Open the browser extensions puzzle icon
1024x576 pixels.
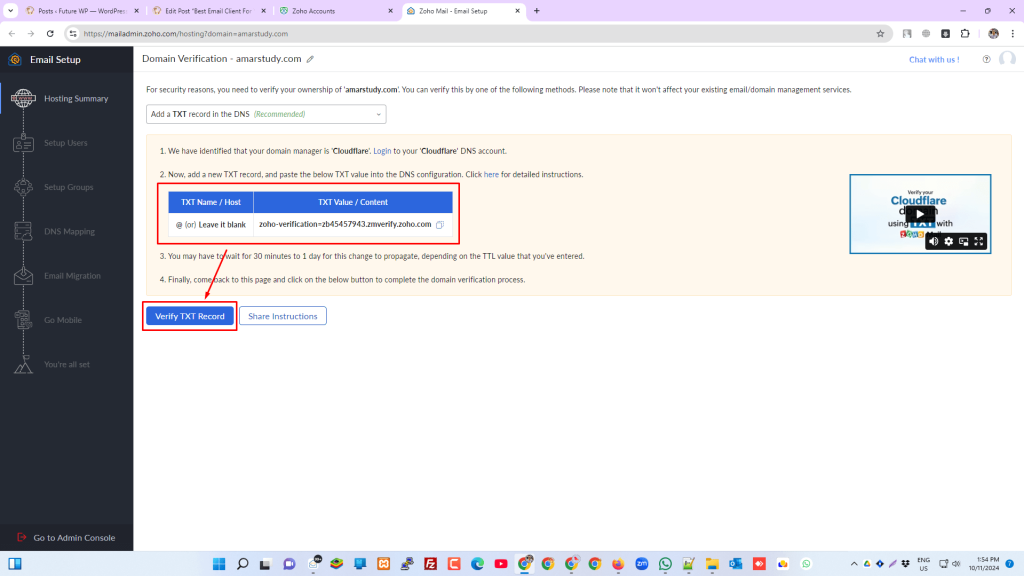965,34
